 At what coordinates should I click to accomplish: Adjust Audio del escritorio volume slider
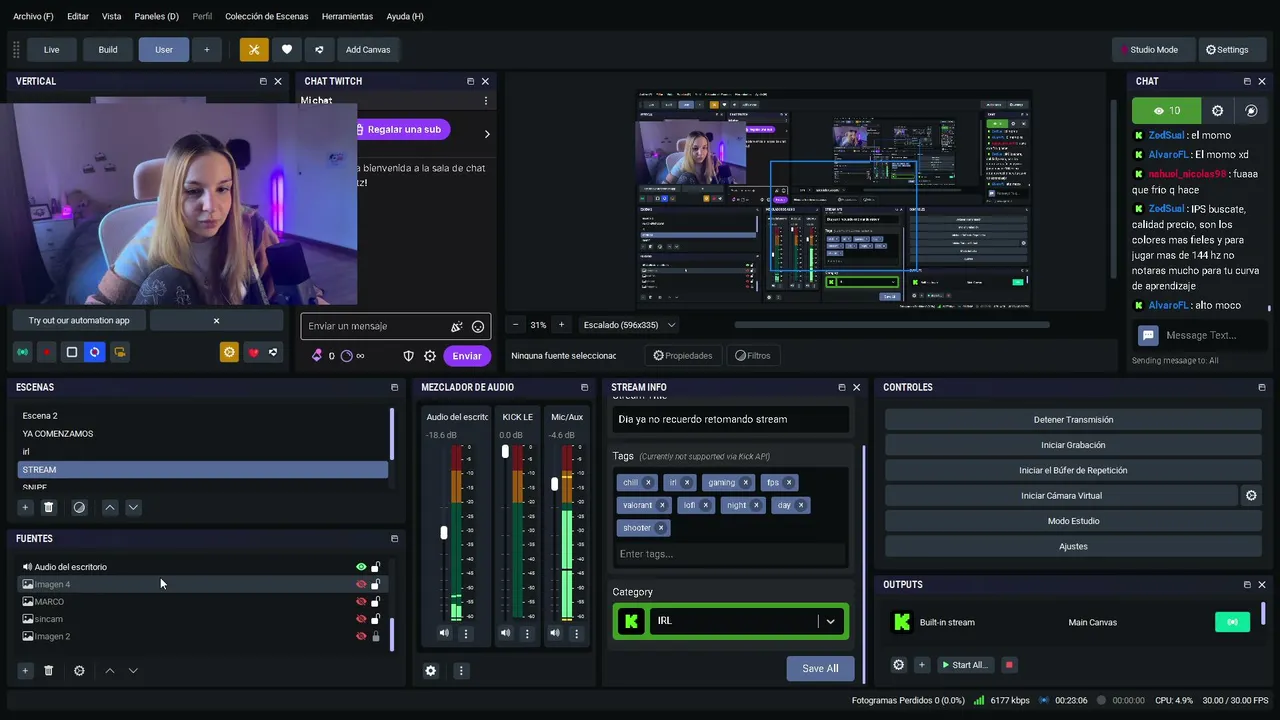pos(444,533)
